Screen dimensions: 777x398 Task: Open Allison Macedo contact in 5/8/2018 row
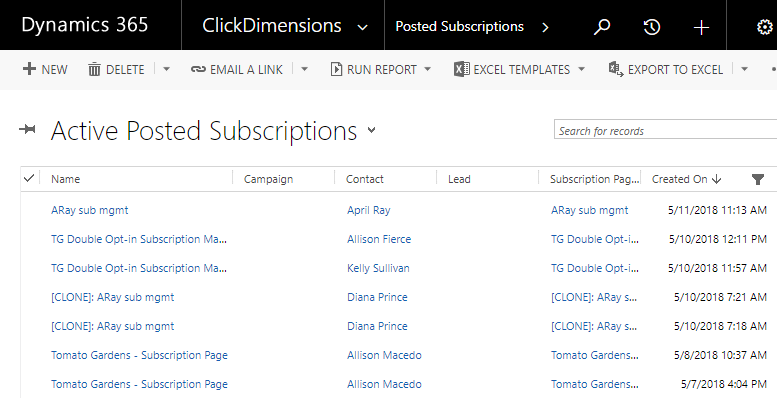[x=384, y=355]
